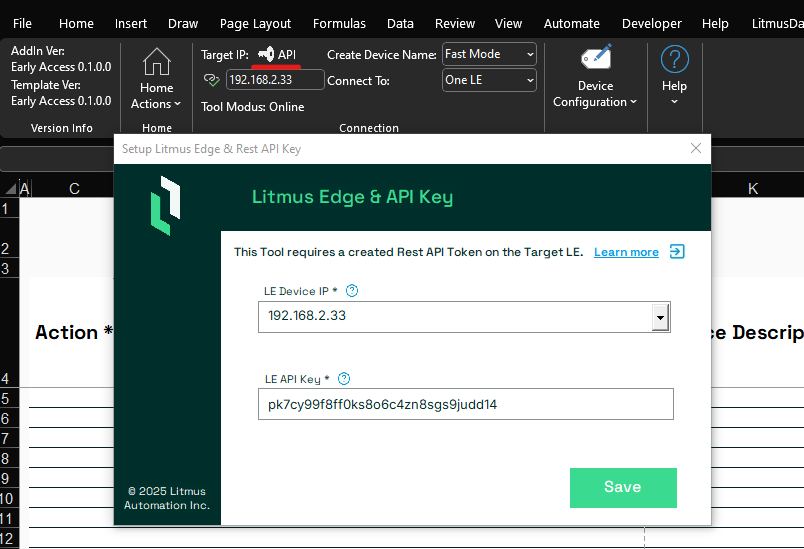The height and width of the screenshot is (549, 804).
Task: Switch to the Data tab
Action: 400,24
